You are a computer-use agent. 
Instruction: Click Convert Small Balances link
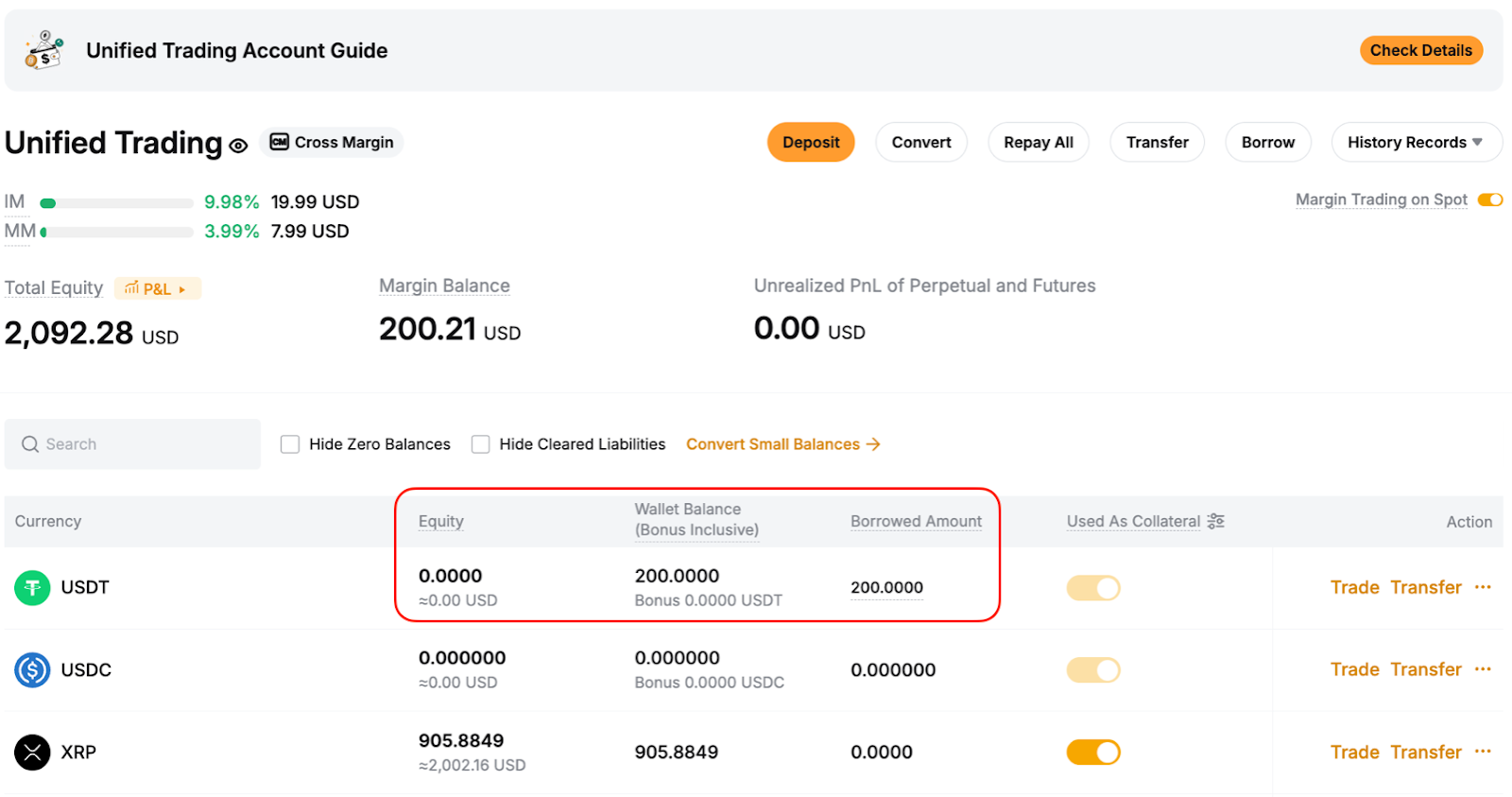point(782,444)
